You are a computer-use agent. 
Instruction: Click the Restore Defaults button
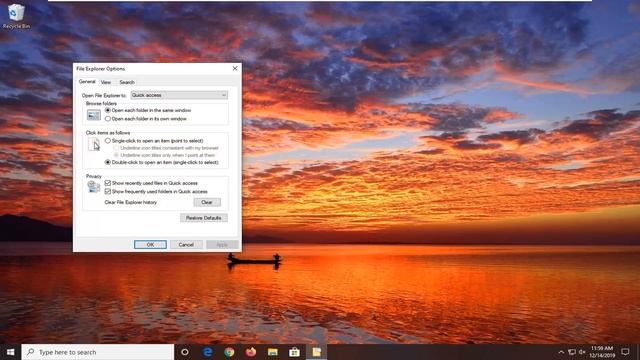[x=204, y=218]
